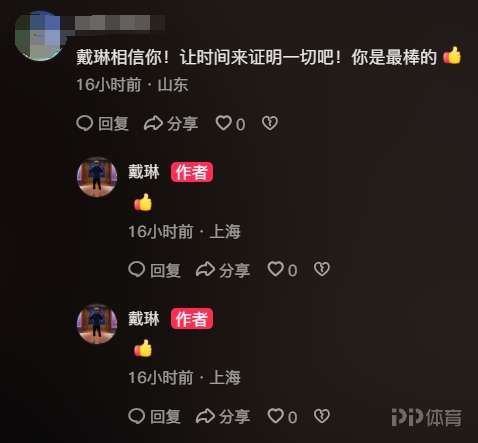Click the 回复 text under the top comment

(x=113, y=124)
